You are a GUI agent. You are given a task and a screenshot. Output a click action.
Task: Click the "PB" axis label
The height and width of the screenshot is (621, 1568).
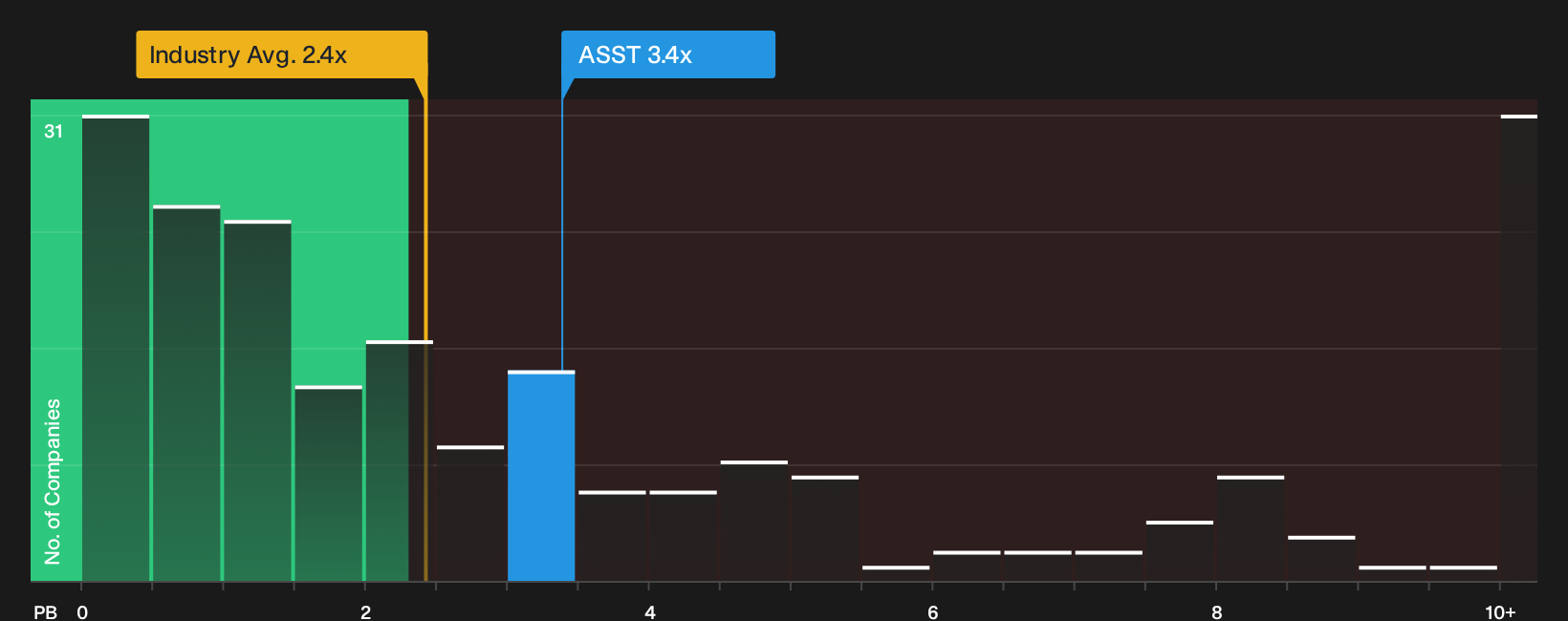(45, 612)
